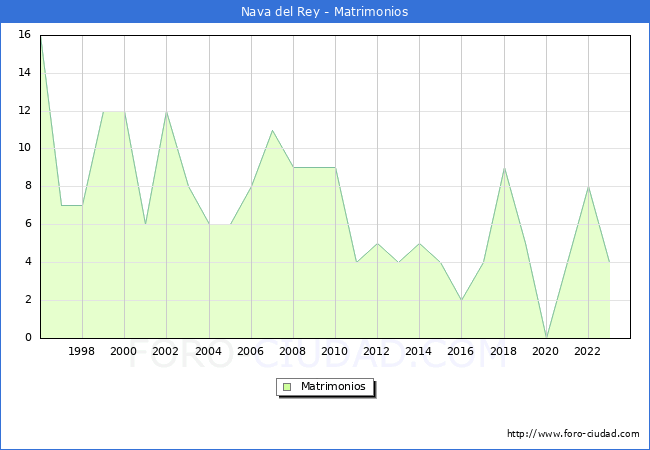Screen dimensions: 650x450
Task: Click the 16 value on the y-axis
Action: (x=24, y=35)
